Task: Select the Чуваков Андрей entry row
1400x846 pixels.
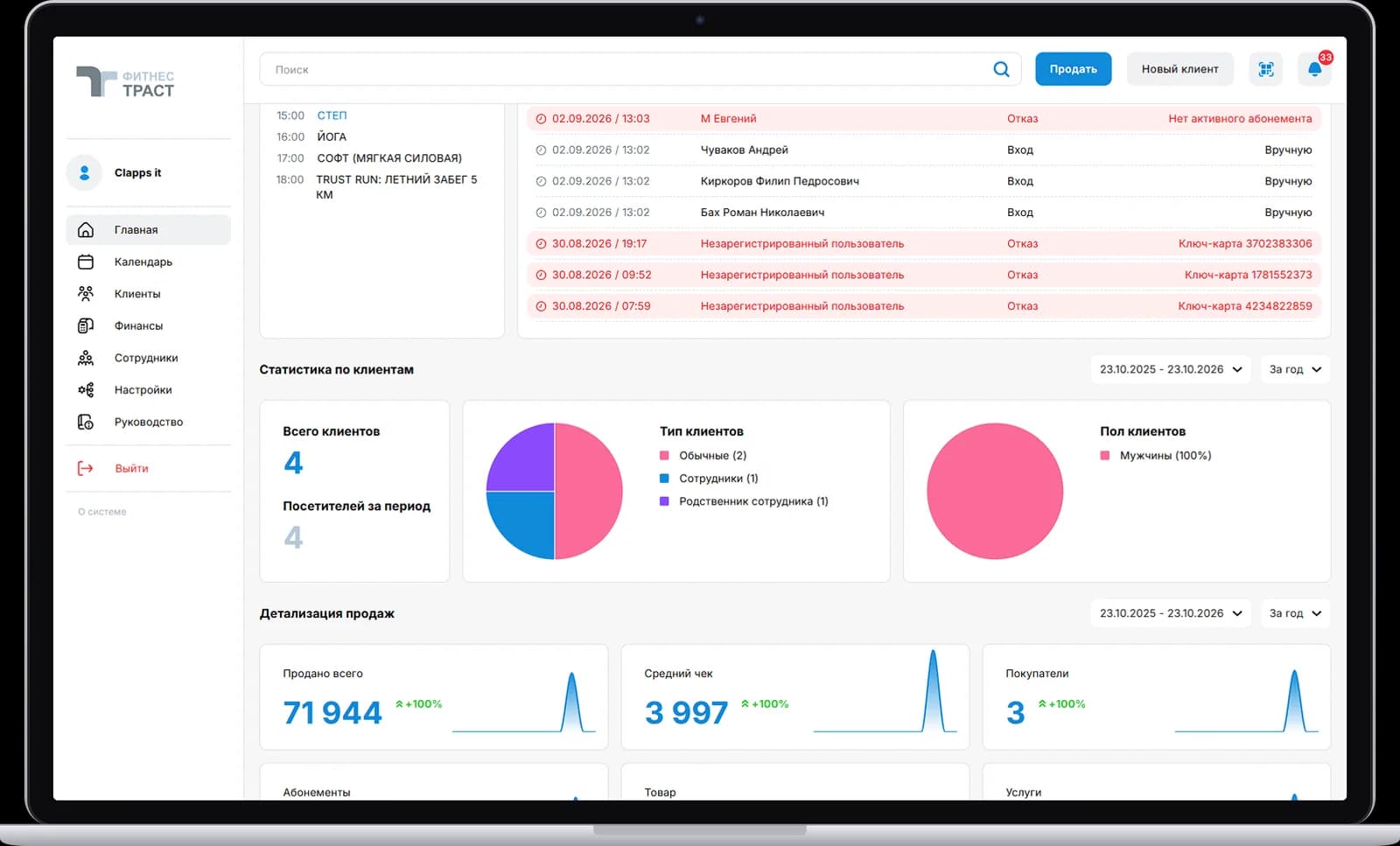Action: point(924,150)
